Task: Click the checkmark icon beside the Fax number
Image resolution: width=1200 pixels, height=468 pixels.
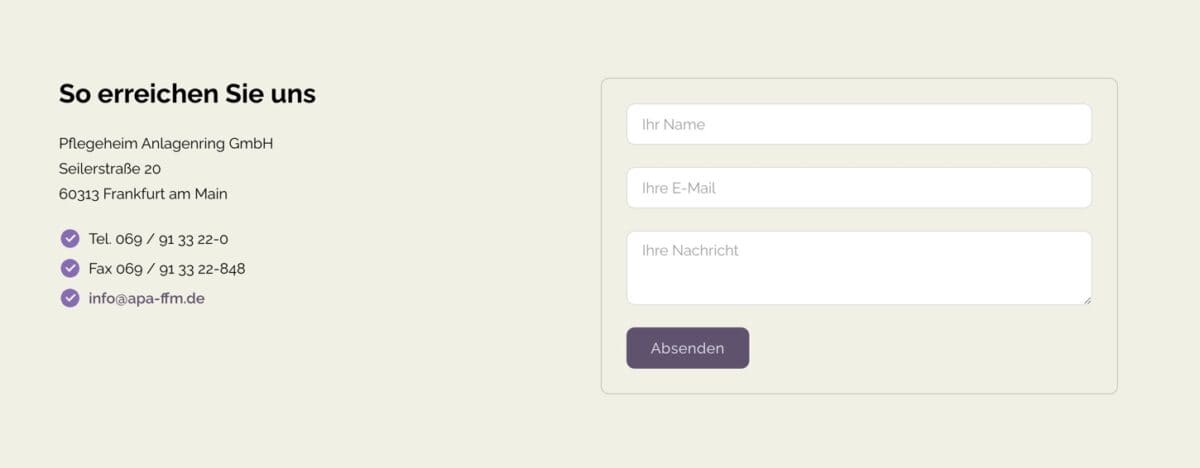Action: coord(70,268)
